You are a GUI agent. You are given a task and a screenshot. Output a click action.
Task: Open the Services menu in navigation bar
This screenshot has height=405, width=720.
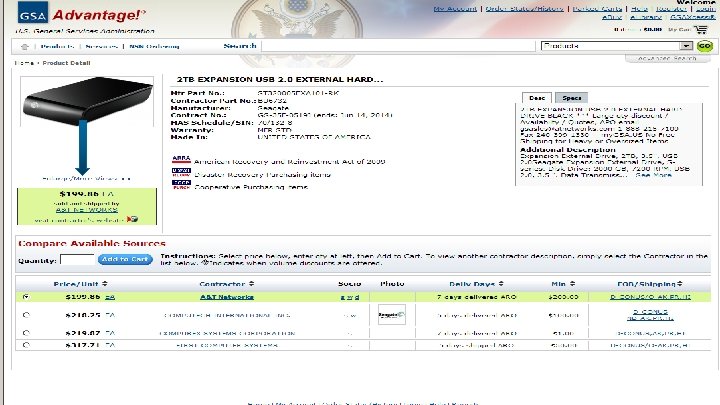click(101, 46)
